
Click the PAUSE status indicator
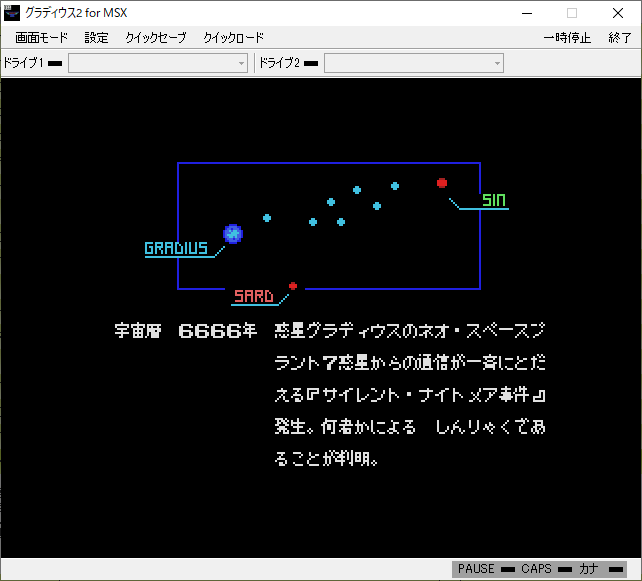(507, 569)
